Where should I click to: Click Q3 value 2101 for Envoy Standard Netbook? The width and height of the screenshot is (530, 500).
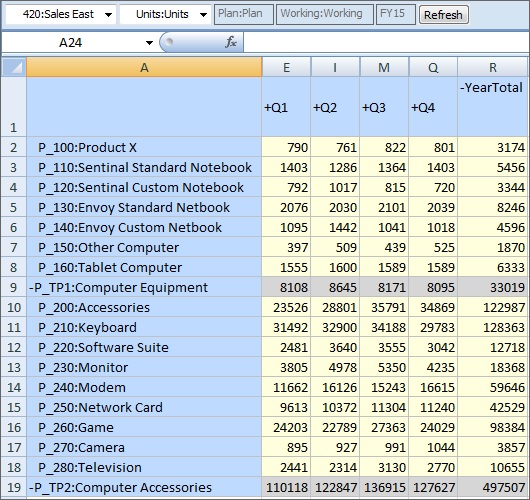click(x=384, y=207)
